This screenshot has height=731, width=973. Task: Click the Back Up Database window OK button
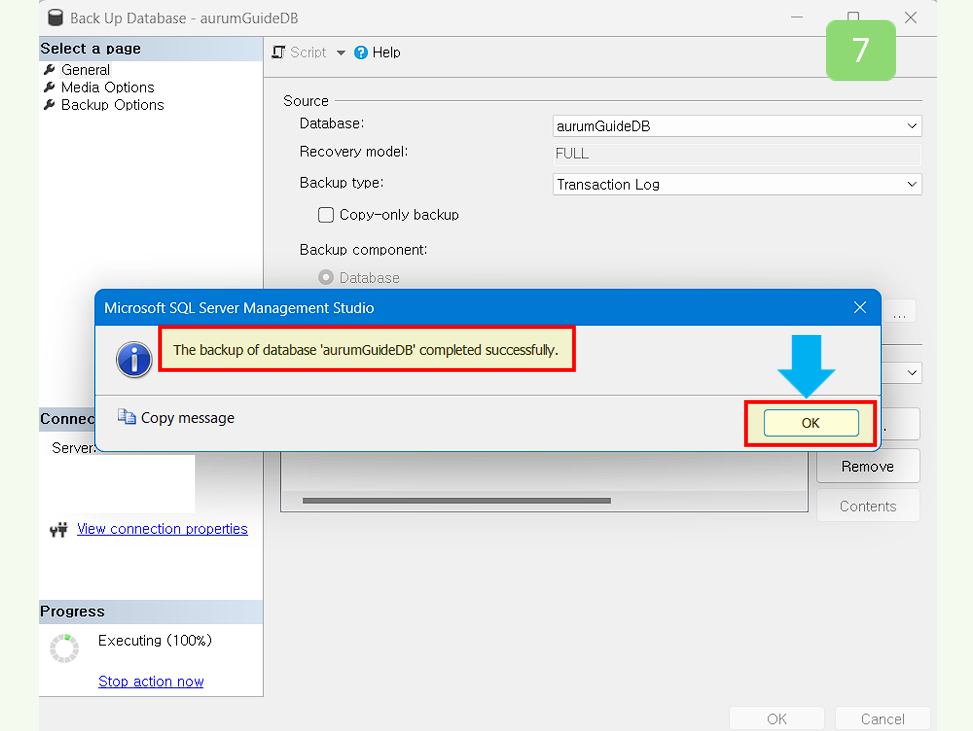[776, 719]
